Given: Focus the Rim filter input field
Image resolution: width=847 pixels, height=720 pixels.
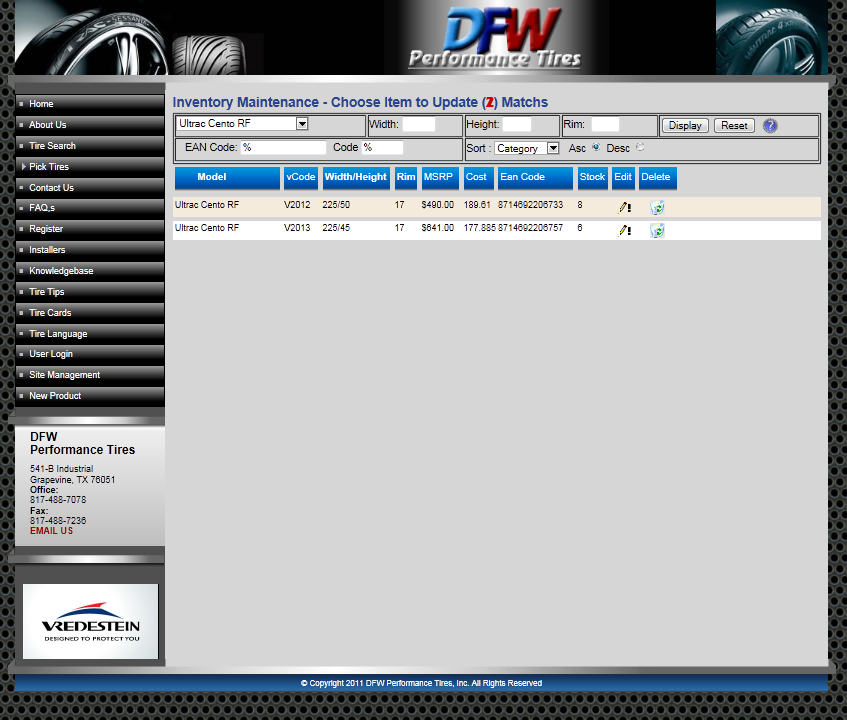Looking at the screenshot, I should coord(605,124).
